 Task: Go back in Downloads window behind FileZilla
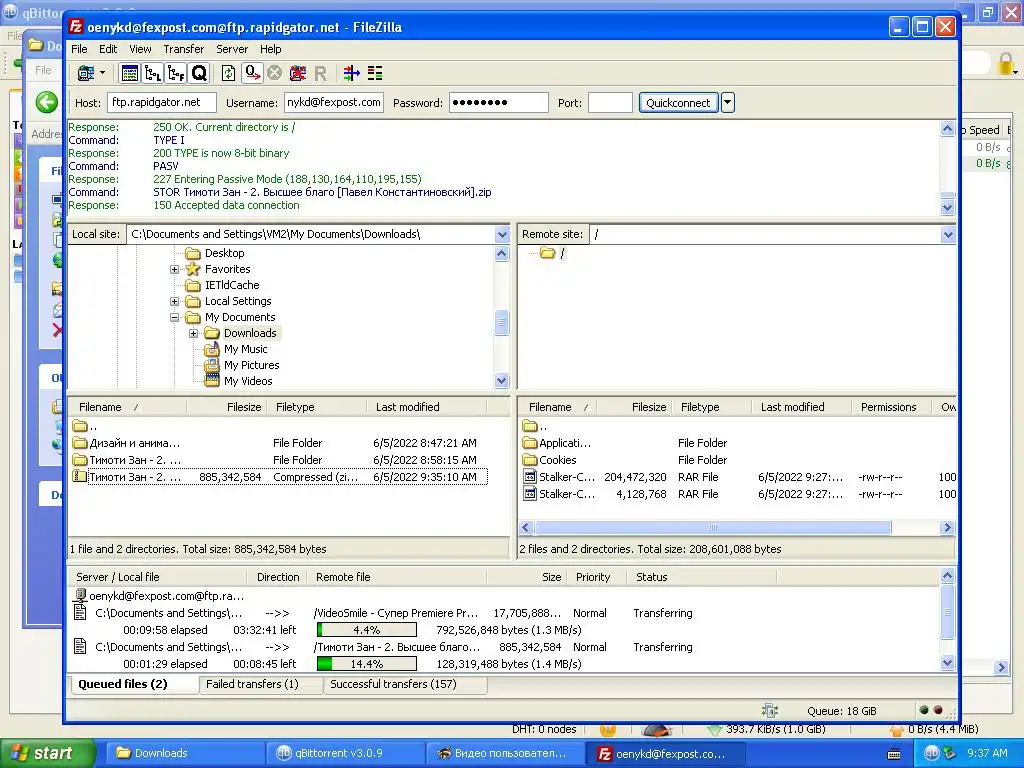[x=46, y=103]
